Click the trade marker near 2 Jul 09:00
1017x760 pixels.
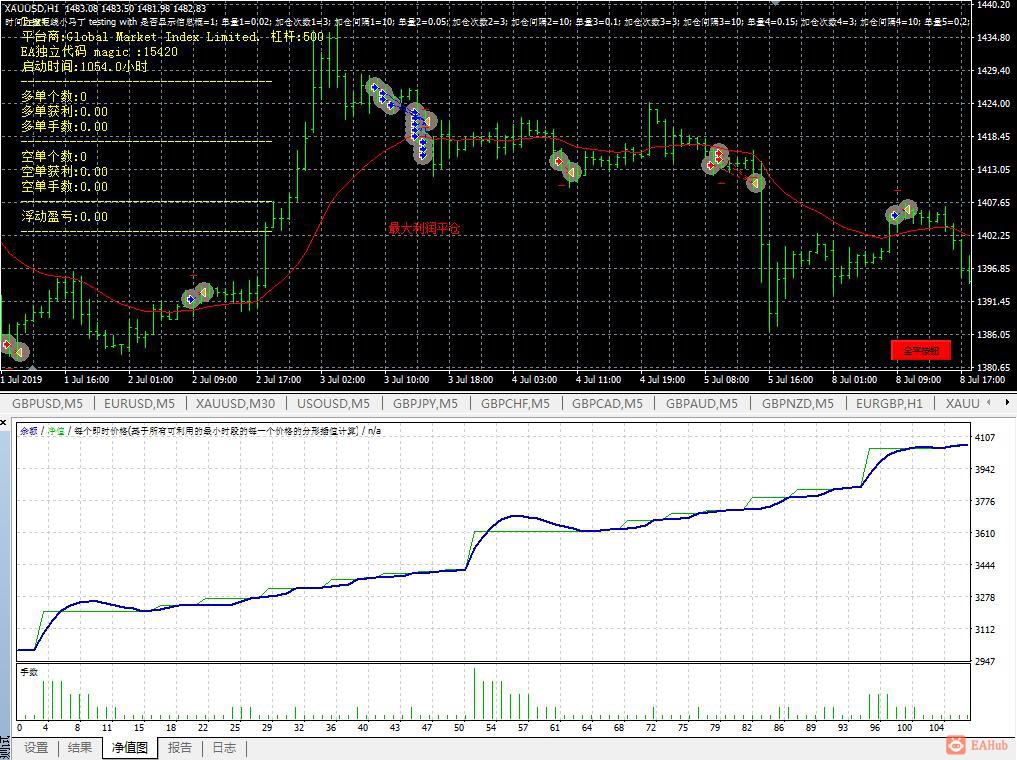click(197, 296)
